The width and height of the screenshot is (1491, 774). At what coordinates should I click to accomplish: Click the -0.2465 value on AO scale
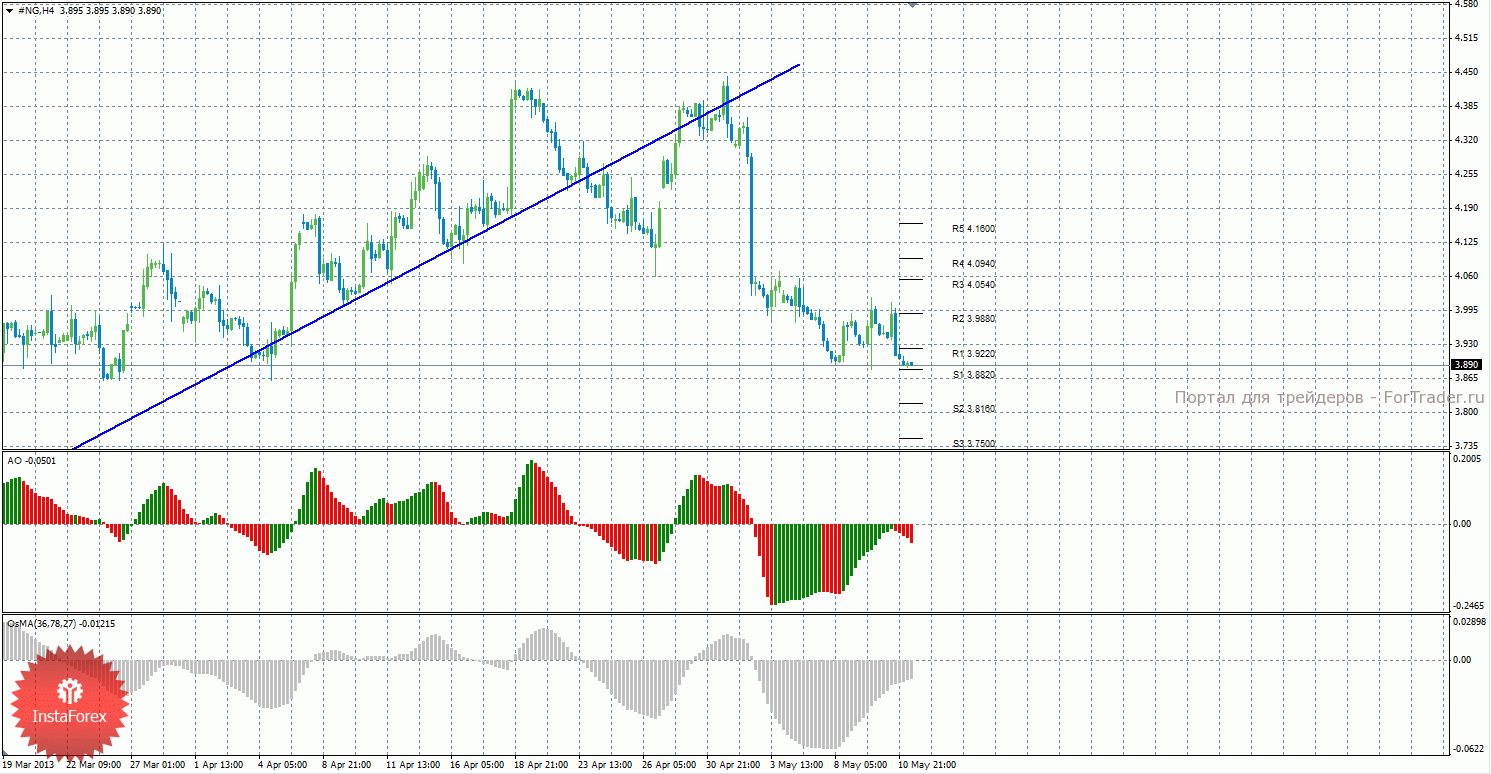coord(1466,606)
